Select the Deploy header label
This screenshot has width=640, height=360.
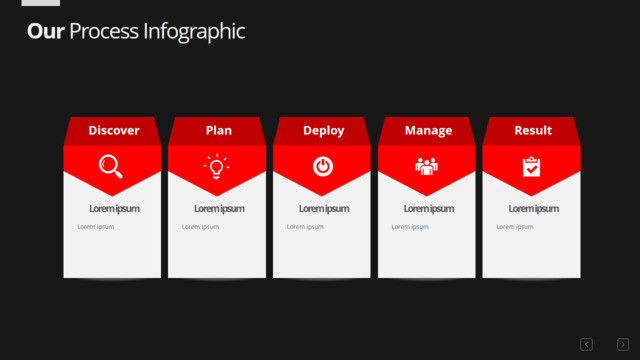click(x=324, y=131)
